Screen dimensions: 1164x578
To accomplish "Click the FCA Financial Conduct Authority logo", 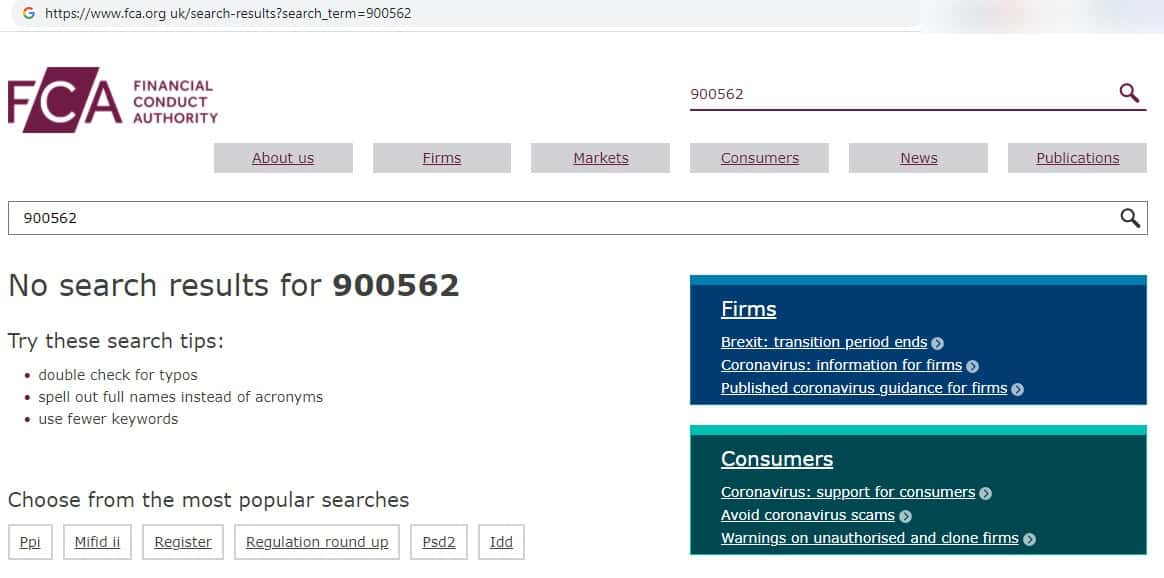I will (113, 100).
